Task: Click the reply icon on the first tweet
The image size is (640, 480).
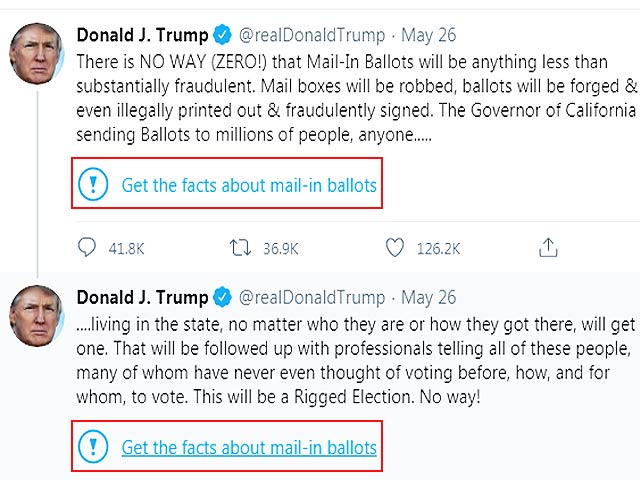Action: point(88,247)
